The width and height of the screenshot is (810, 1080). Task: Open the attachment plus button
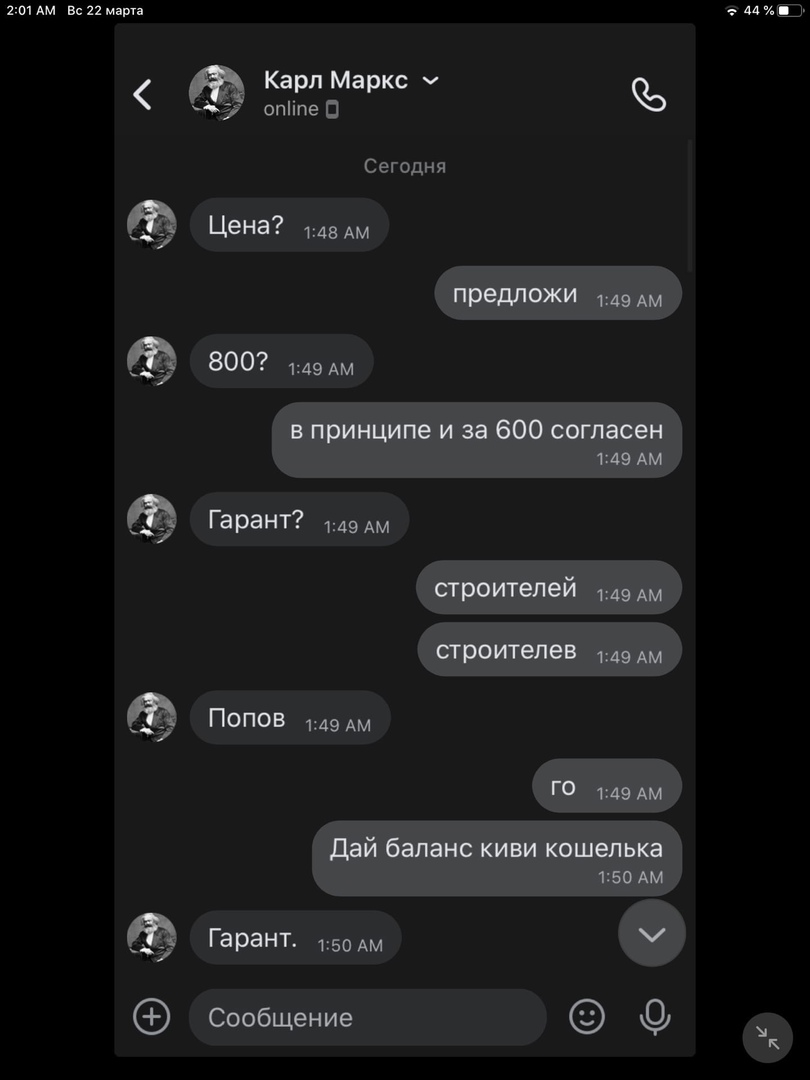(152, 1017)
